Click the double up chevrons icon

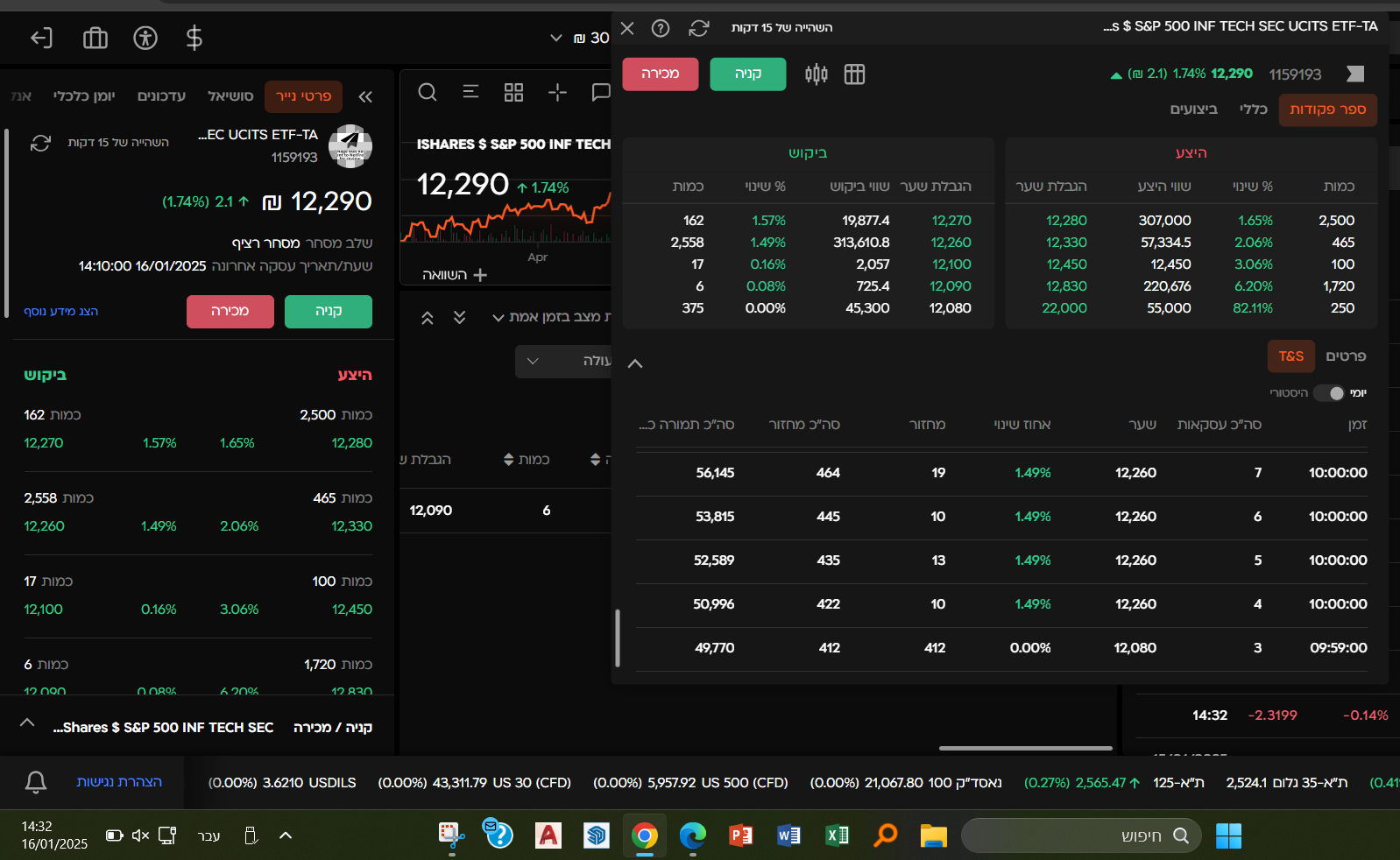[428, 318]
